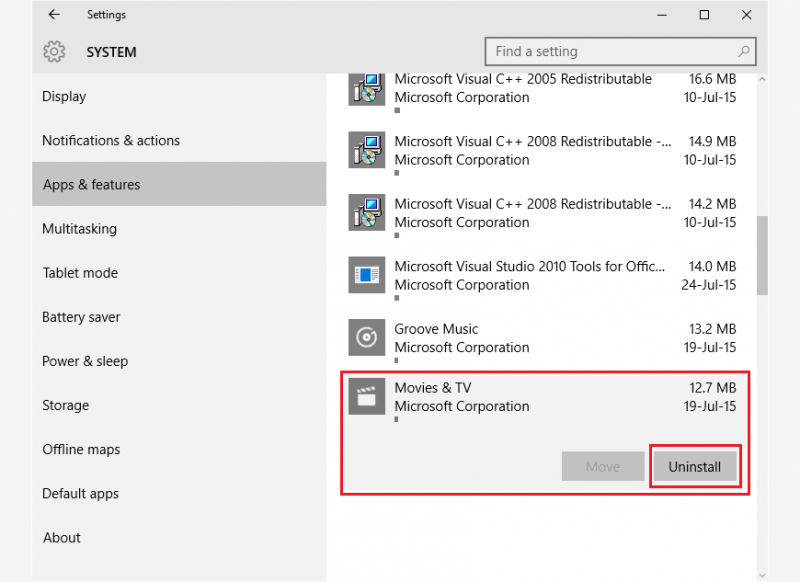Click the icon of the 14.2 MB Visual C++ 2008 entry
800x582 pixels.
367,213
